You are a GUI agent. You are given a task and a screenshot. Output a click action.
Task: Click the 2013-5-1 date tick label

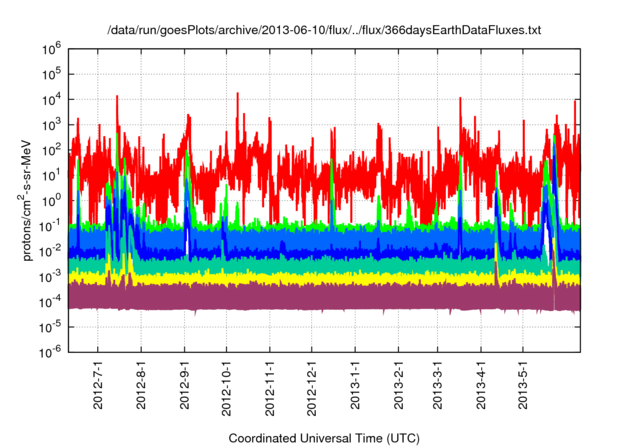[x=523, y=384]
